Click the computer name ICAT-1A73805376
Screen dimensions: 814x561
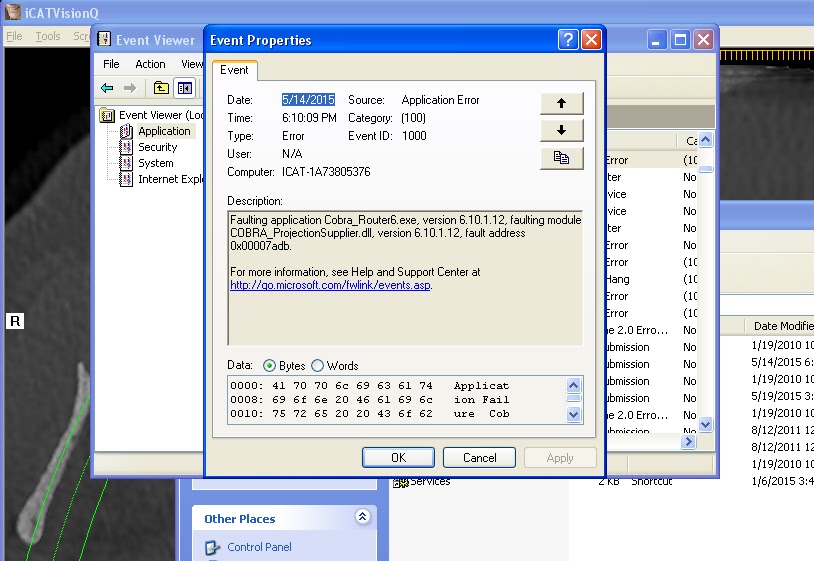[326, 172]
